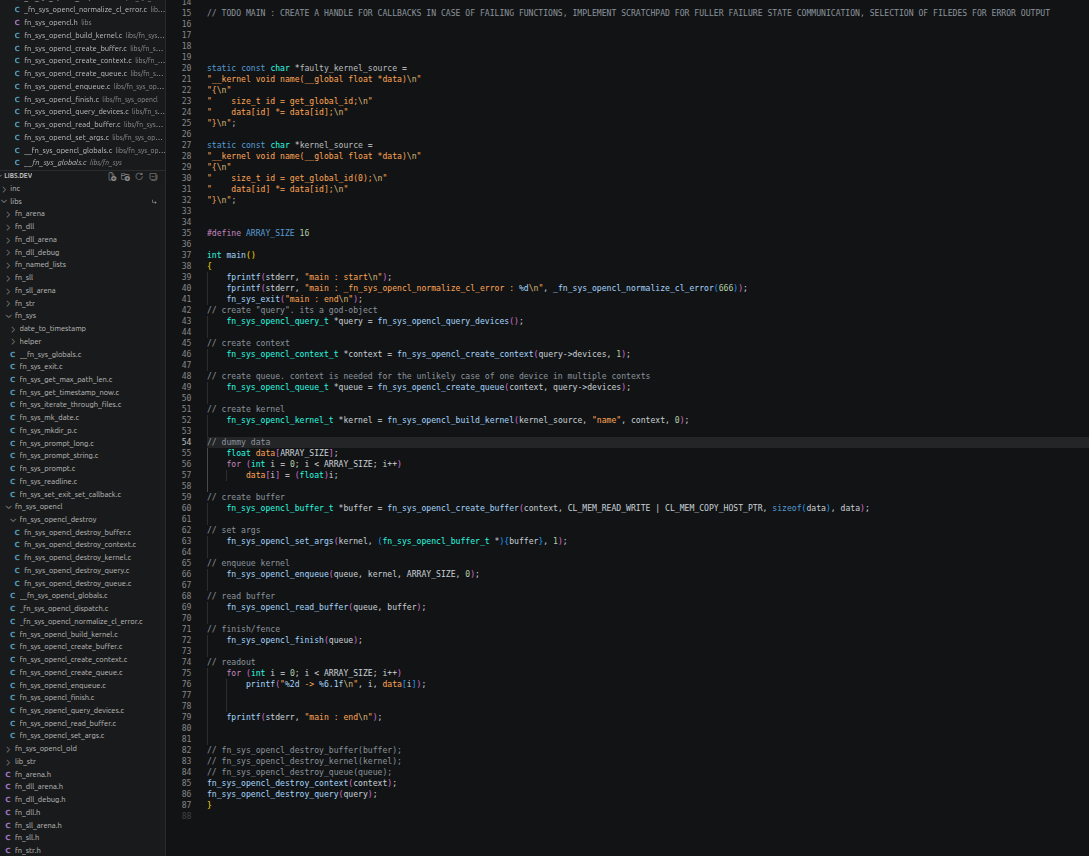Open fn_sys_mk_date.c
The width and height of the screenshot is (1089, 856).
49,417
